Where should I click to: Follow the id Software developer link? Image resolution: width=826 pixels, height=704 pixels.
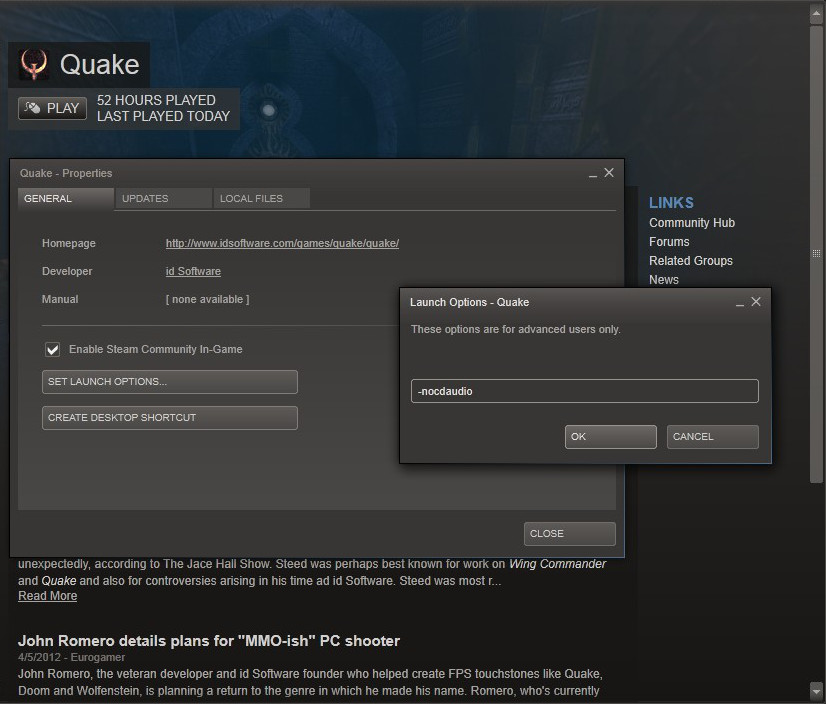(x=193, y=271)
